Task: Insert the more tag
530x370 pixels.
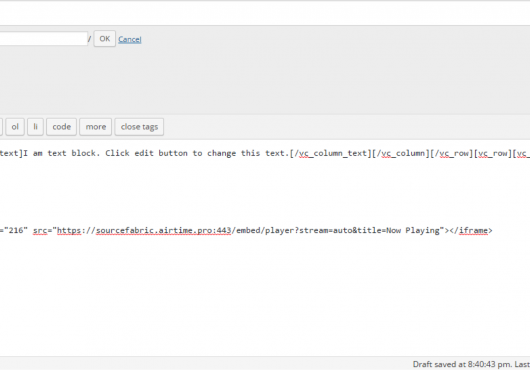Action: pos(96,127)
